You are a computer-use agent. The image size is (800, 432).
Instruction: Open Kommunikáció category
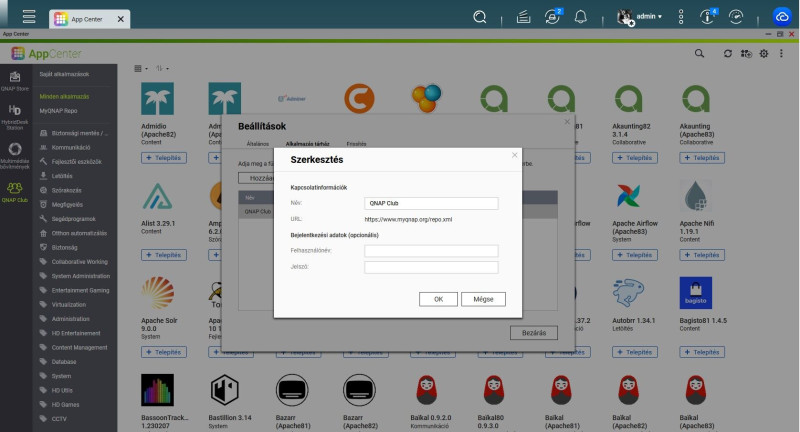coord(65,147)
